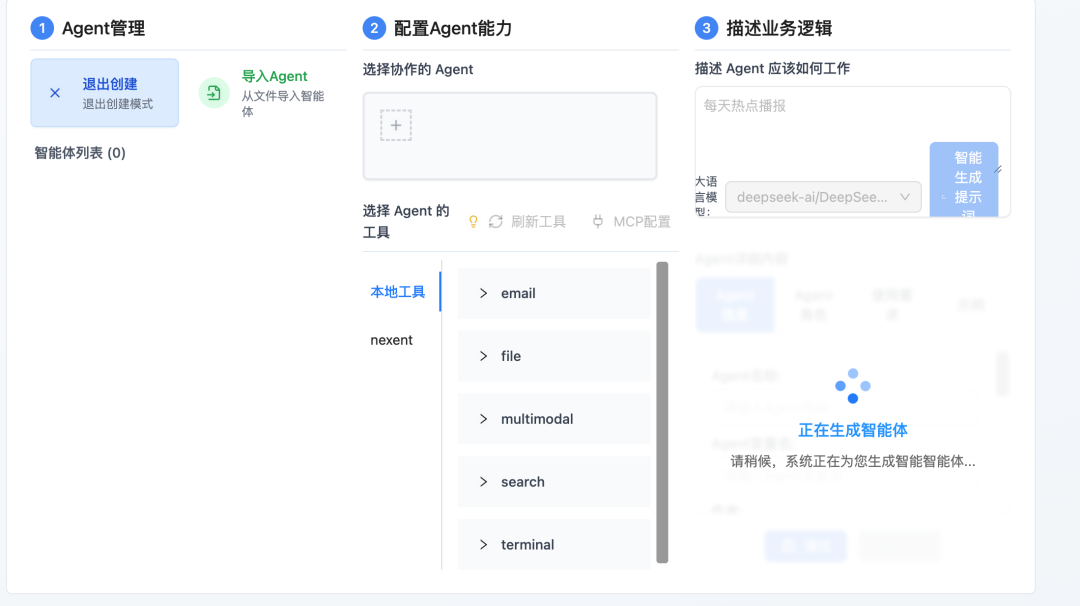Click the 描述 Agent 应该如何工作 label
This screenshot has width=1080, height=606.
(772, 69)
